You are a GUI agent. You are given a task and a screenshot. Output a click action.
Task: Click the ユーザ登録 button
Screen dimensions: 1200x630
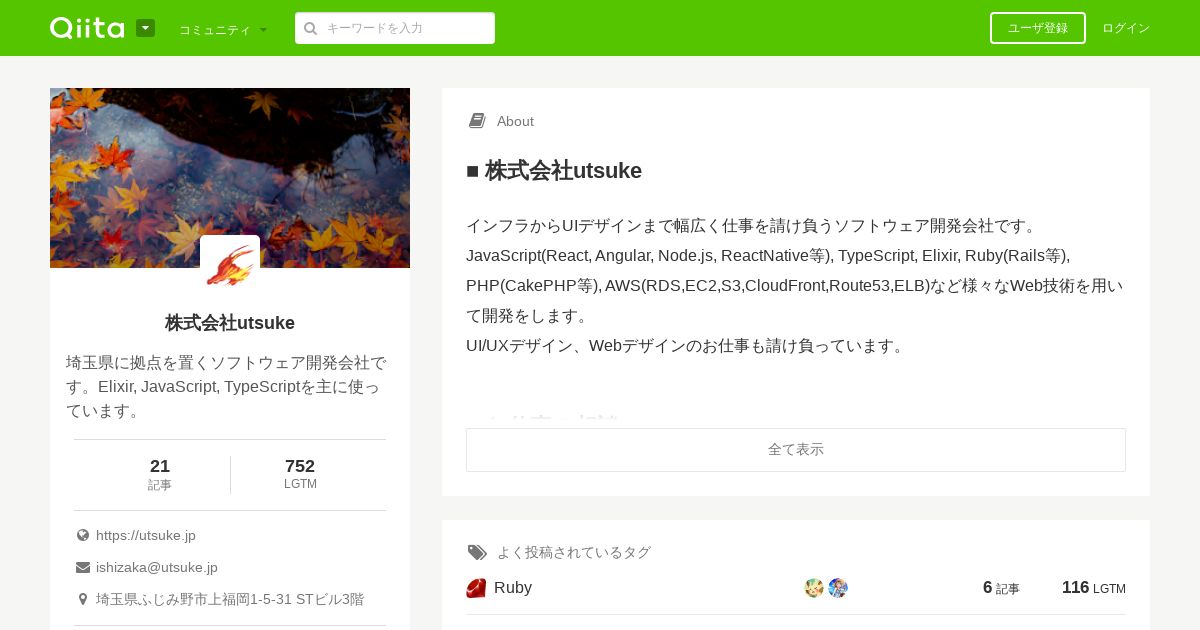tap(1038, 28)
